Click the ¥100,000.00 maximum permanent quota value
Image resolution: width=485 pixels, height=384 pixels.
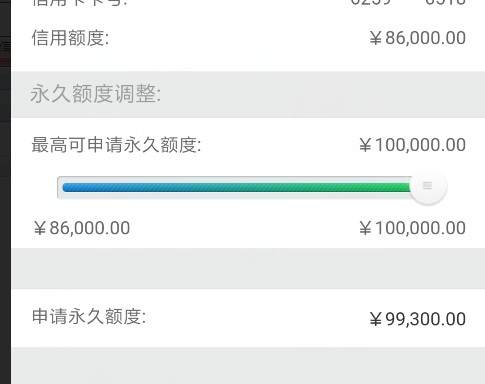412,145
